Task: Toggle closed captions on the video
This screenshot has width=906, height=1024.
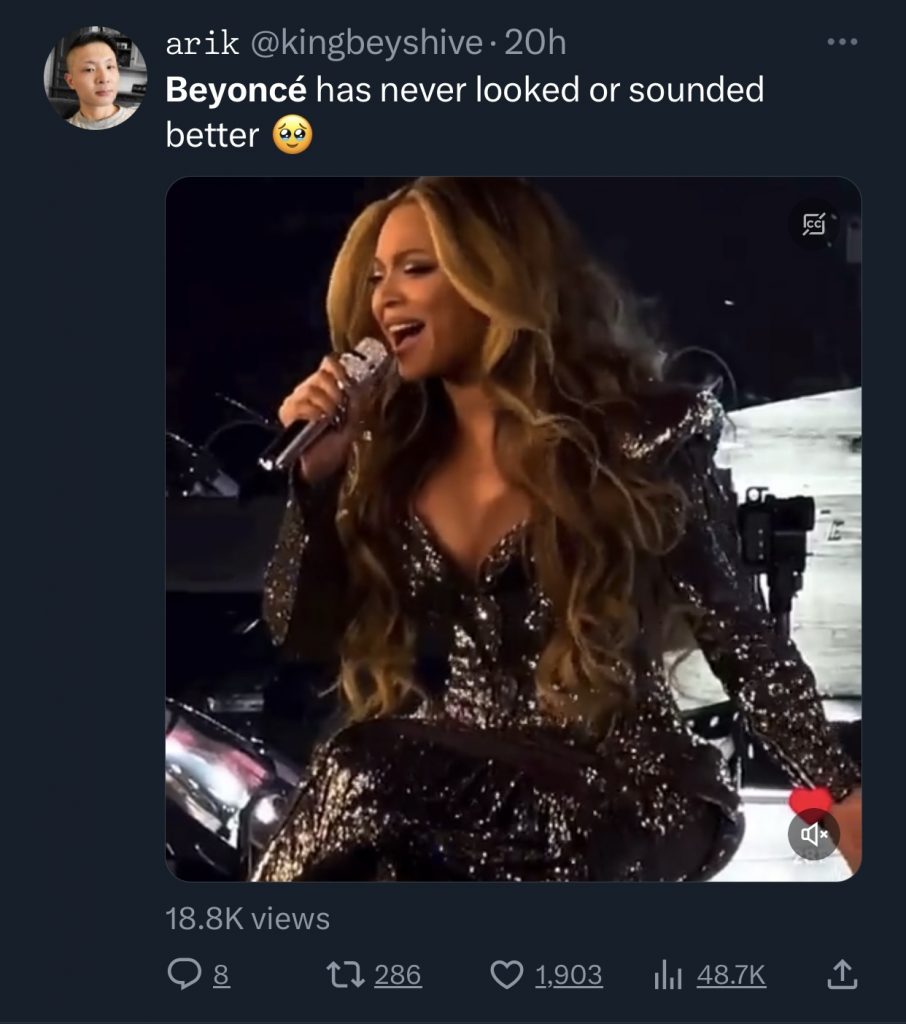Action: 813,226
